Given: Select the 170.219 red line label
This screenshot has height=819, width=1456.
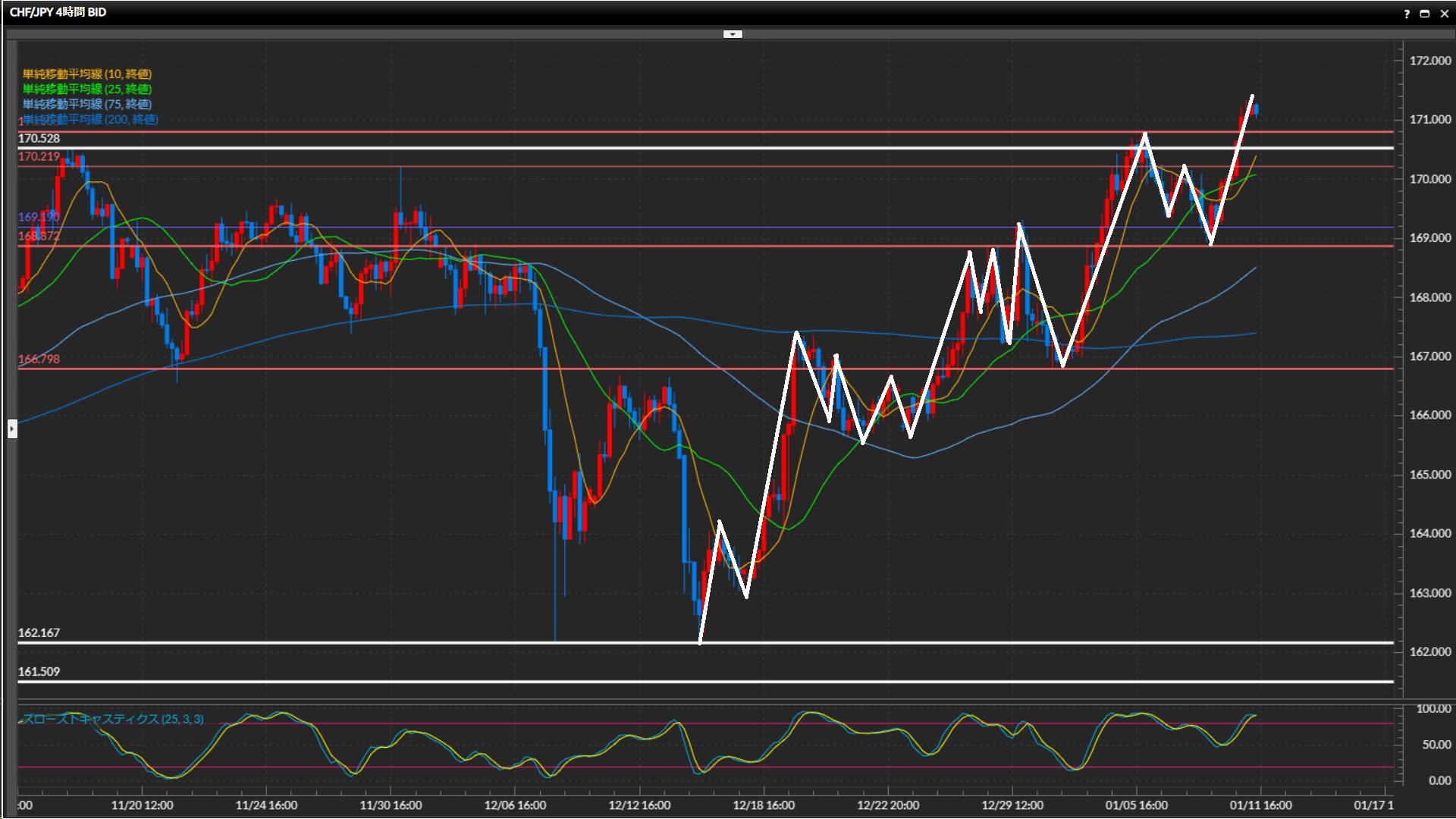Looking at the screenshot, I should (39, 156).
